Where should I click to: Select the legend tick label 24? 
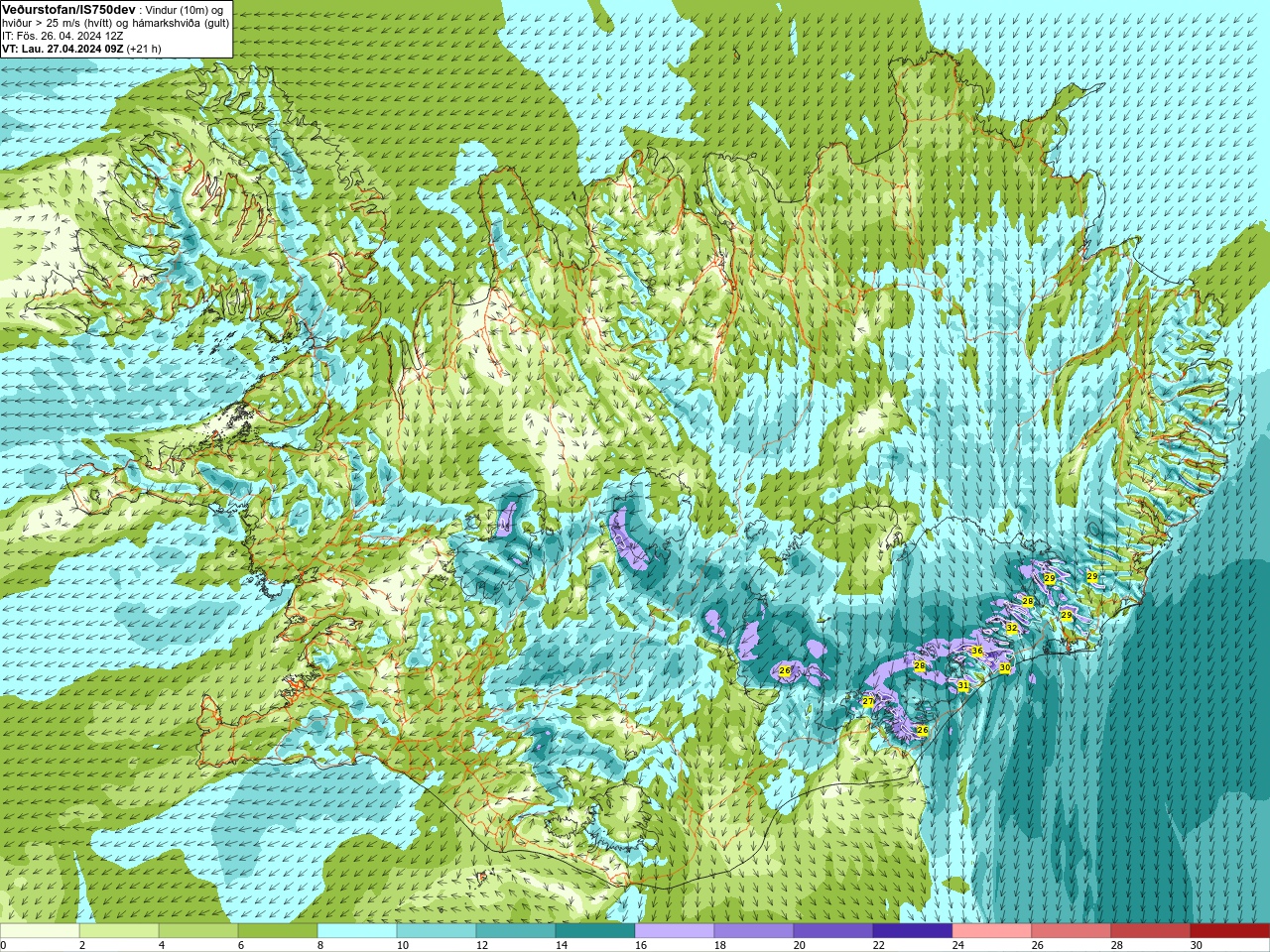click(x=958, y=945)
